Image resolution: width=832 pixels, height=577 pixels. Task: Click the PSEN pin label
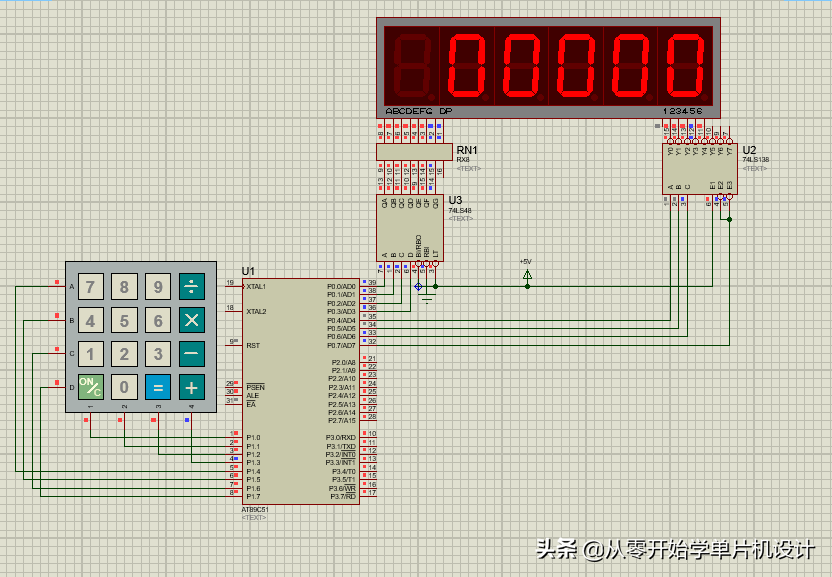(255, 387)
